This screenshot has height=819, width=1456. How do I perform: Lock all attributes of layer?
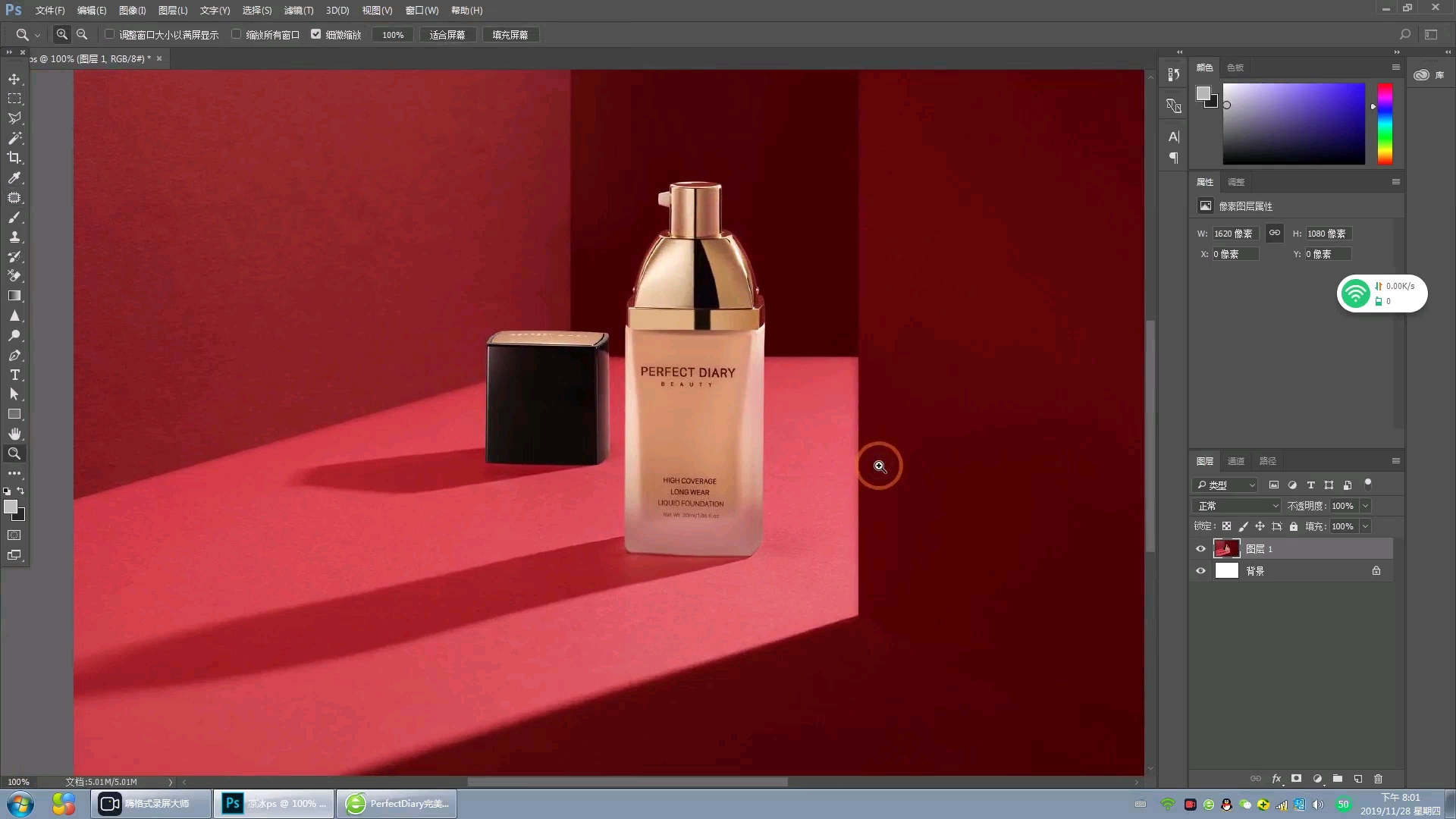coord(1294,526)
